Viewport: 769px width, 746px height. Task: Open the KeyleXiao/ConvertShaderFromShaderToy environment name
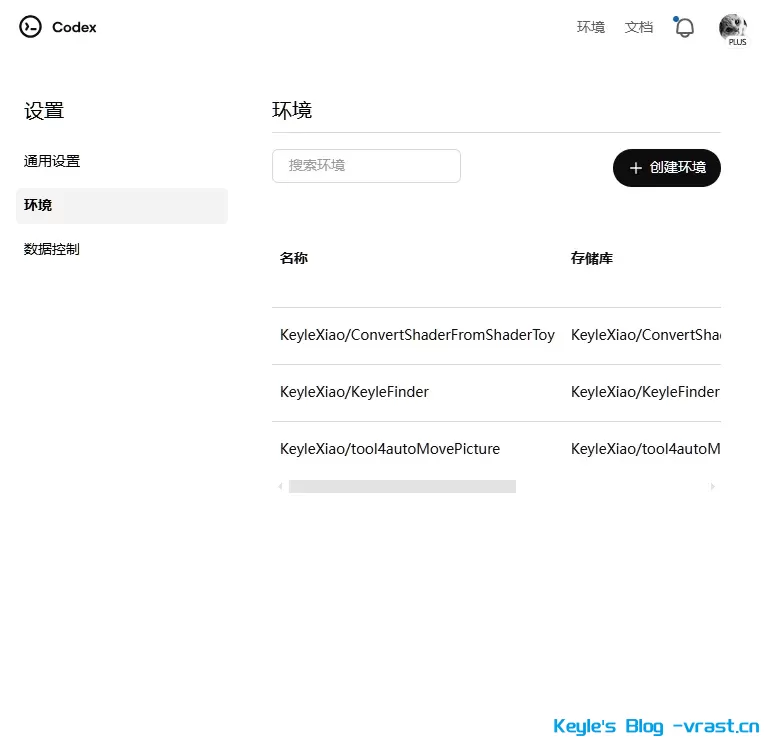(417, 335)
